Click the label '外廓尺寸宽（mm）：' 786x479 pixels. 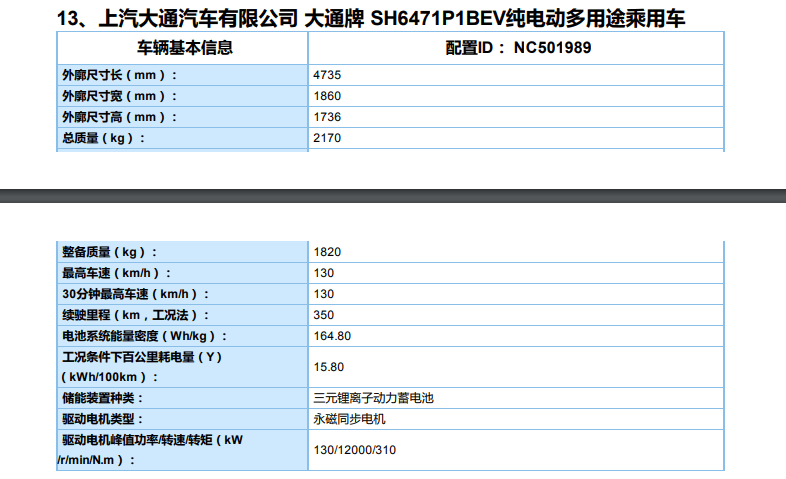pos(120,96)
